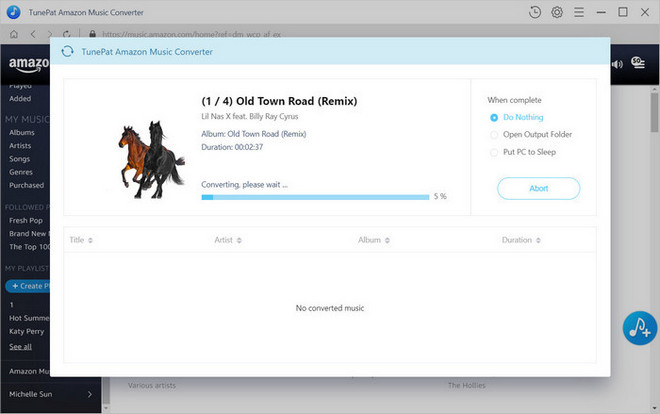Image resolution: width=660 pixels, height=414 pixels.
Task: Click the Amazon Music item at sidebar bottom
Action: coord(29,371)
